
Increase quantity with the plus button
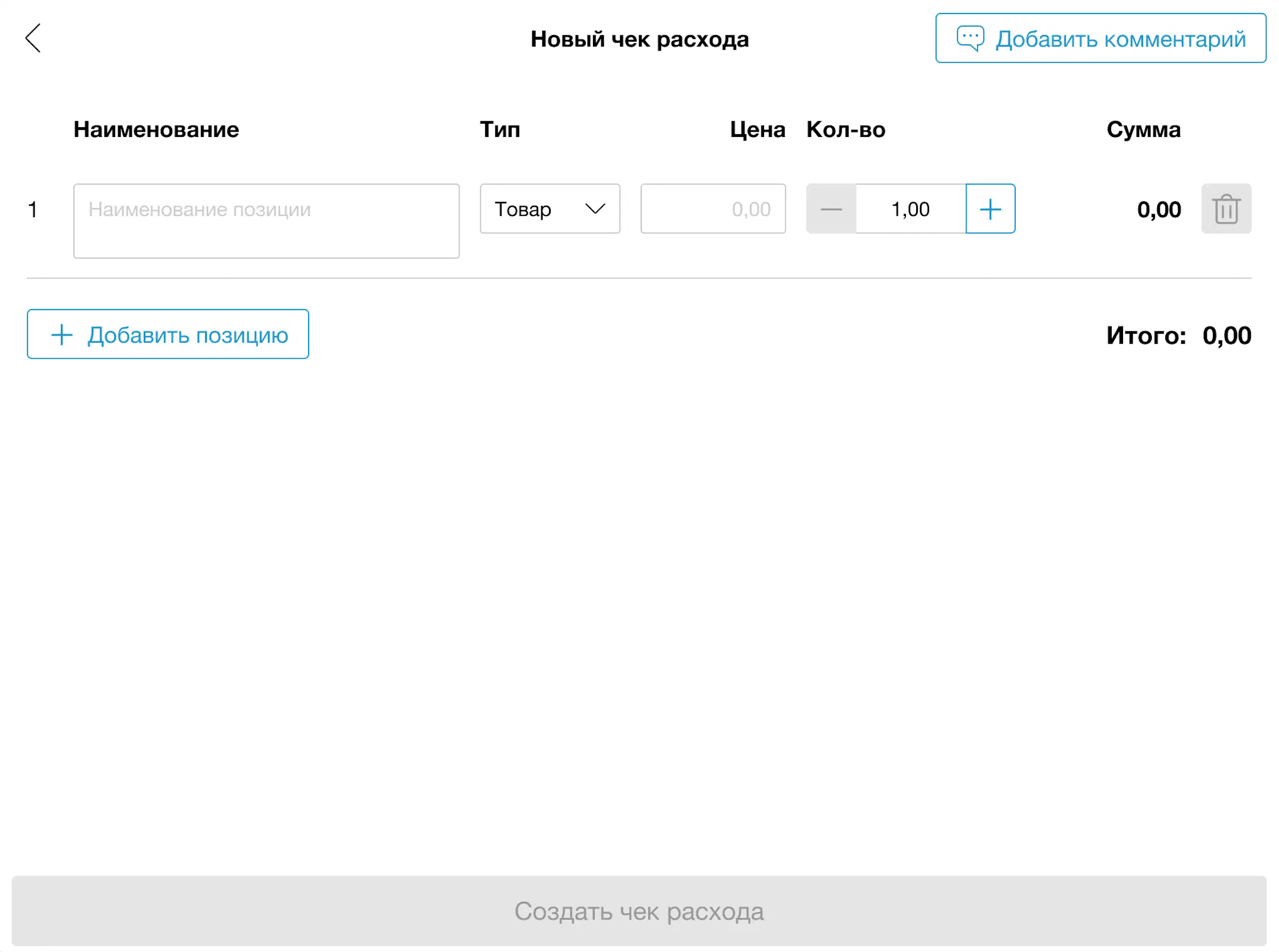(990, 208)
